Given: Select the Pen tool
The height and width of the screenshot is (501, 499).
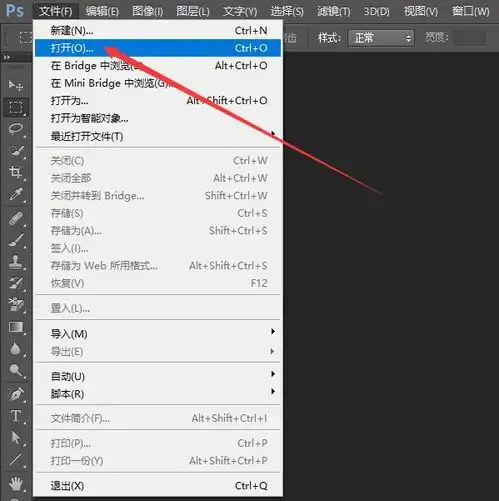Looking at the screenshot, I should click(16, 394).
